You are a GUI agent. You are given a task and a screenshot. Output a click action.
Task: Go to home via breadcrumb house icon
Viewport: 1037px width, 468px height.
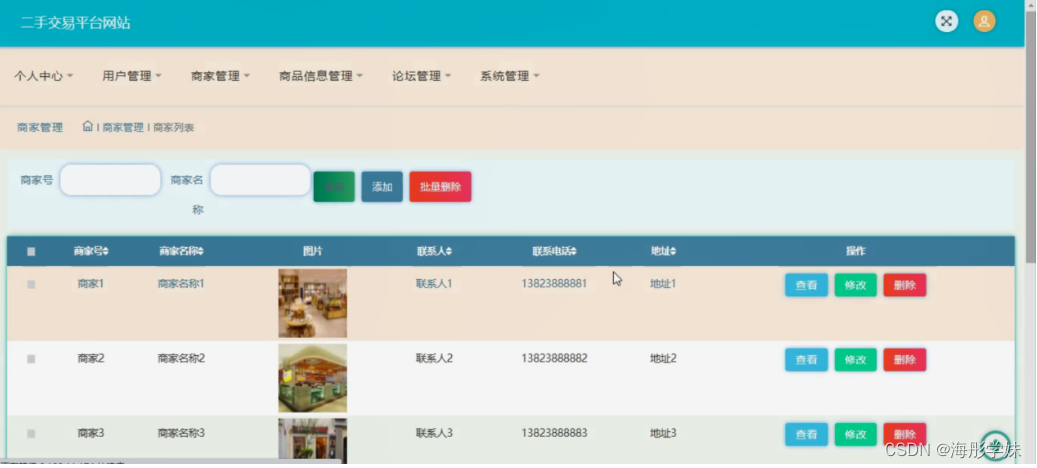[87, 126]
